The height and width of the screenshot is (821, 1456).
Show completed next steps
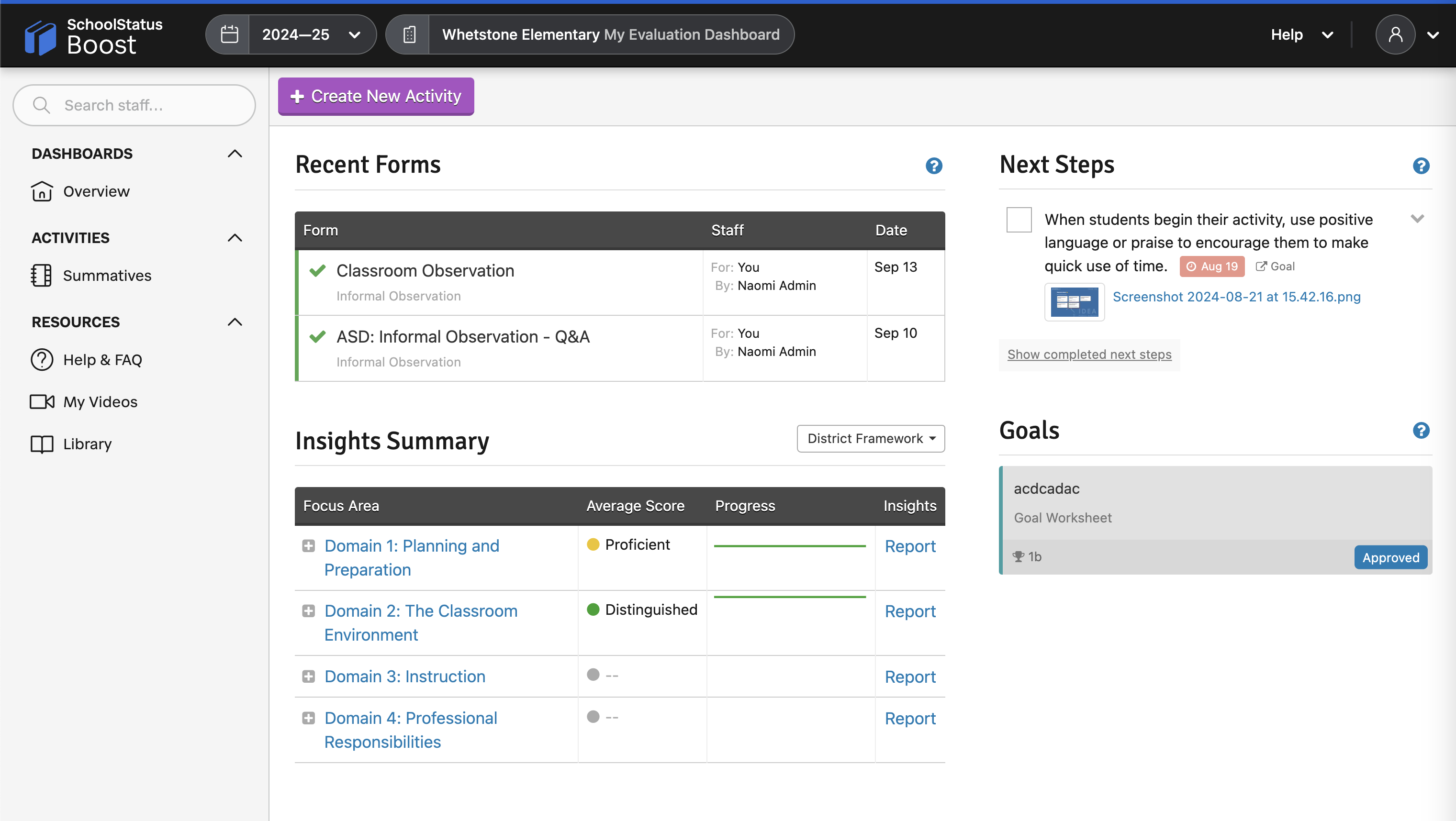1089,354
